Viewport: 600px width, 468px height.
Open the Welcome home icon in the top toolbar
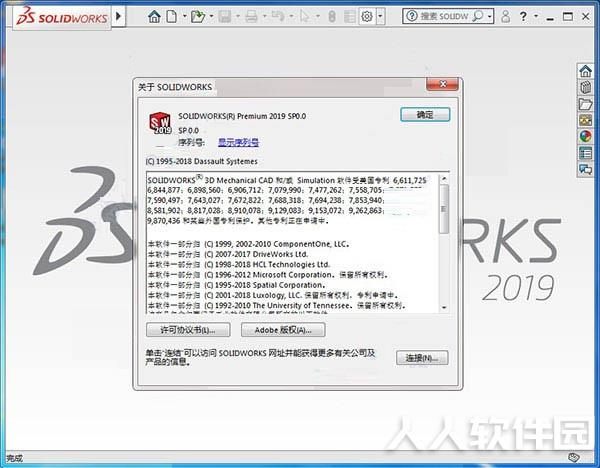154,16
